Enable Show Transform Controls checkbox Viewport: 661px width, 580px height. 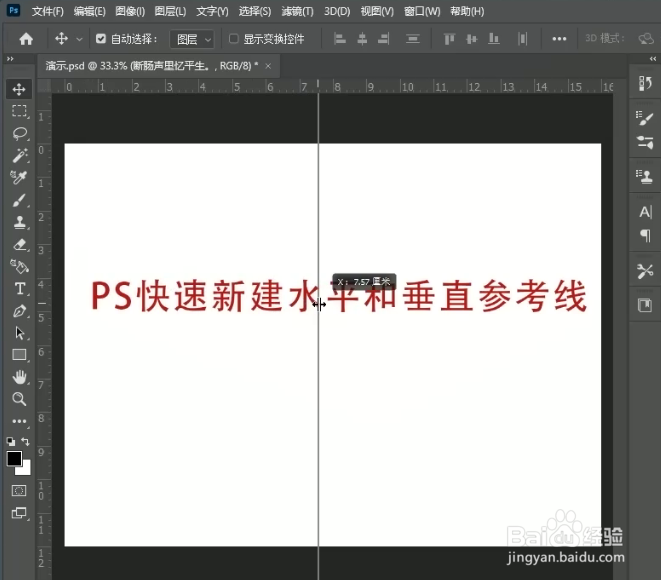(233, 39)
